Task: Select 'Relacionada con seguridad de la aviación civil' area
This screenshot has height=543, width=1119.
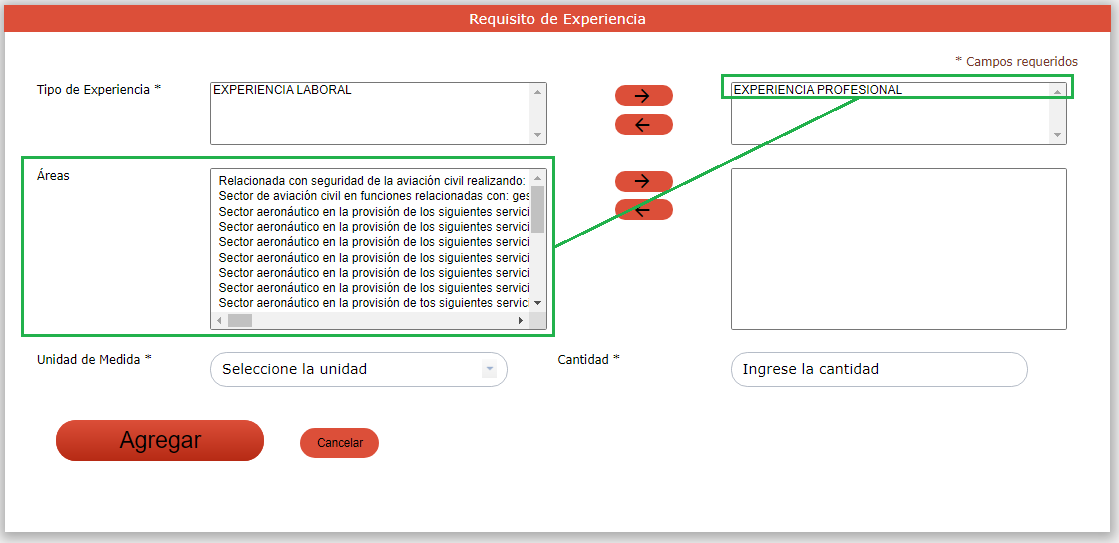Action: [x=370, y=181]
